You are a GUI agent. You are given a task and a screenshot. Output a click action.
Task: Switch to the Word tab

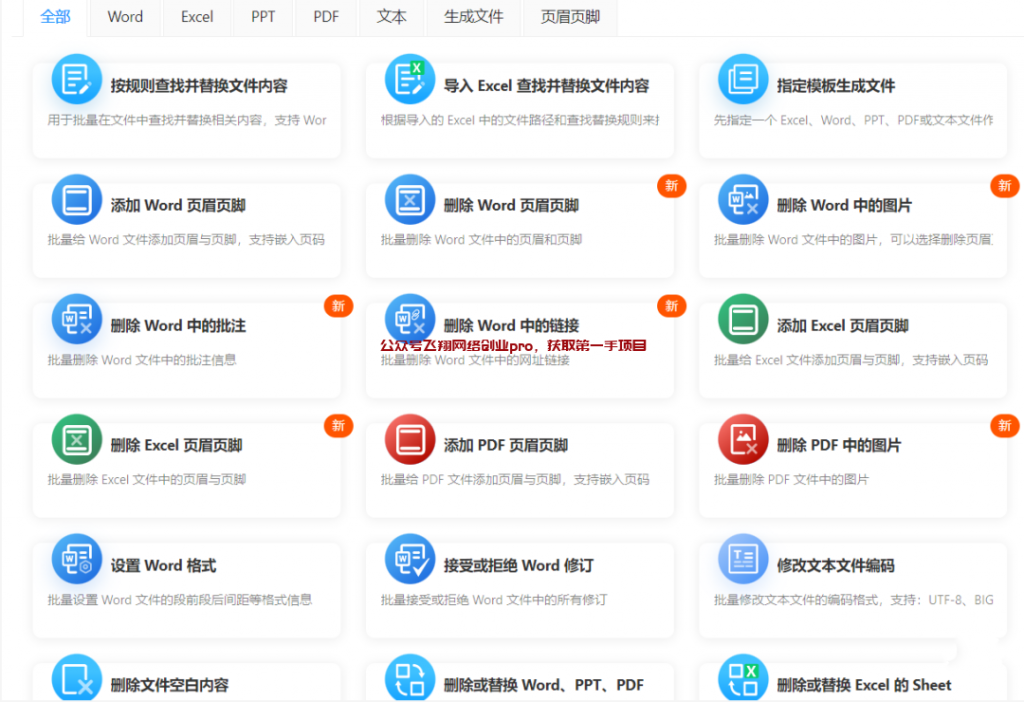[124, 17]
